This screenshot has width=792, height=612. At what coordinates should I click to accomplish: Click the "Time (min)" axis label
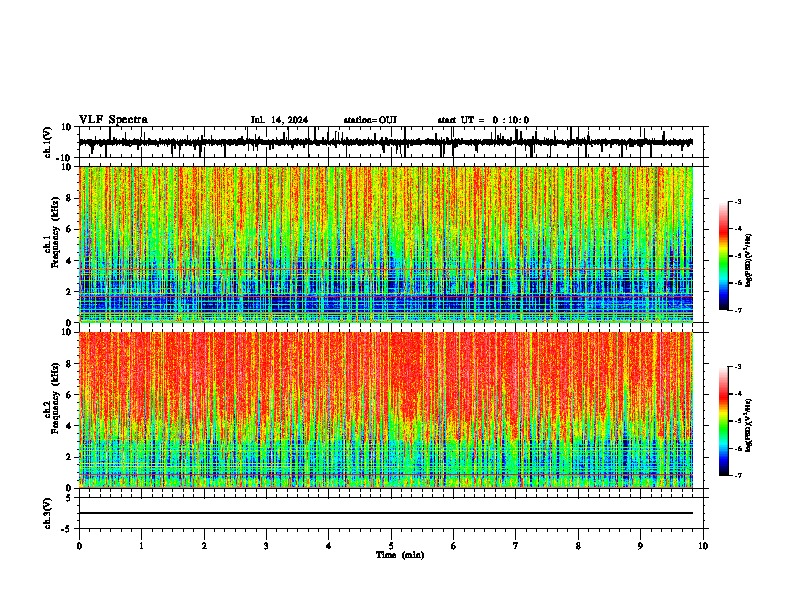coord(400,555)
